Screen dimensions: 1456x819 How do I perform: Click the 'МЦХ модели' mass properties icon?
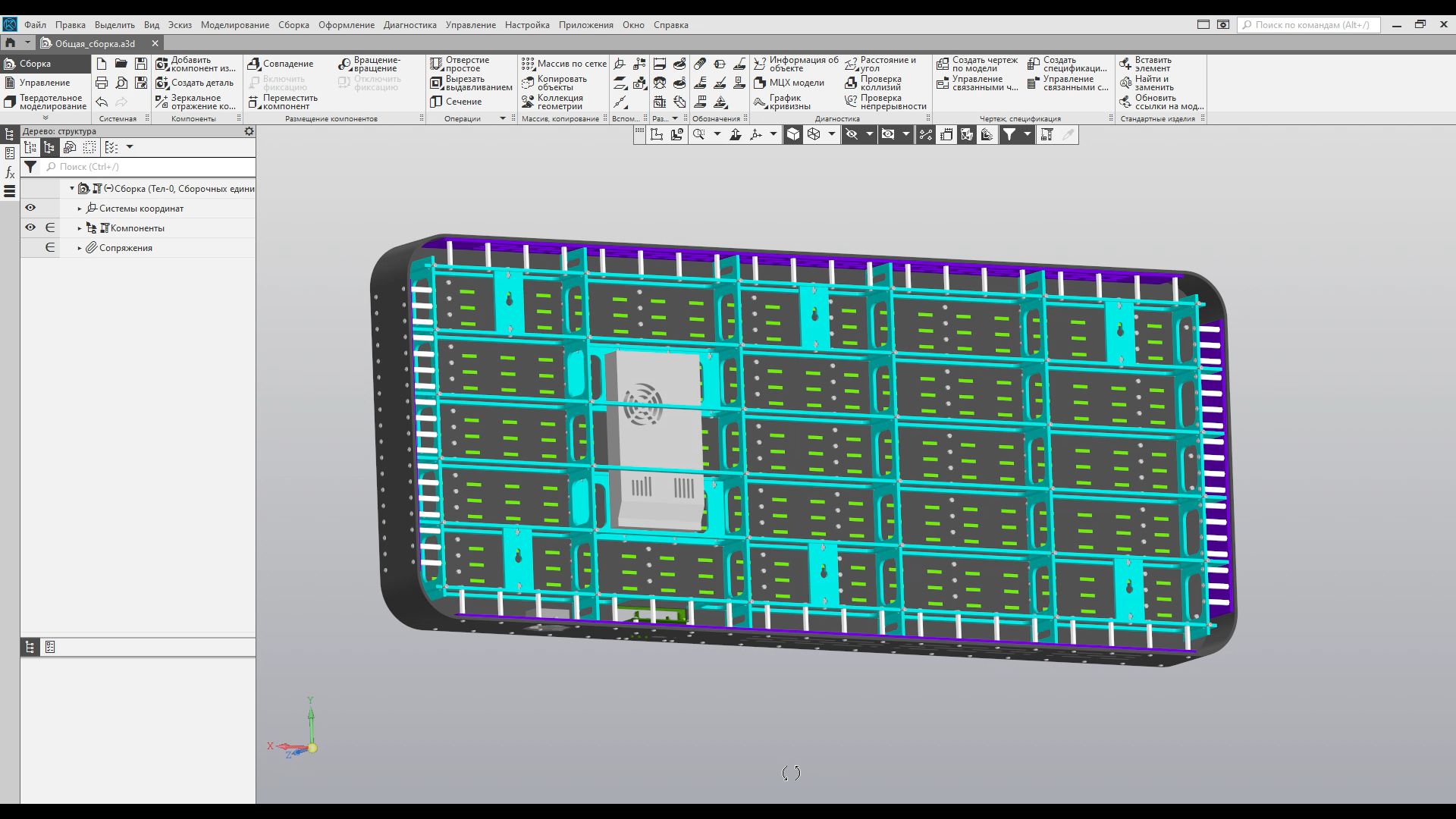pyautogui.click(x=761, y=83)
